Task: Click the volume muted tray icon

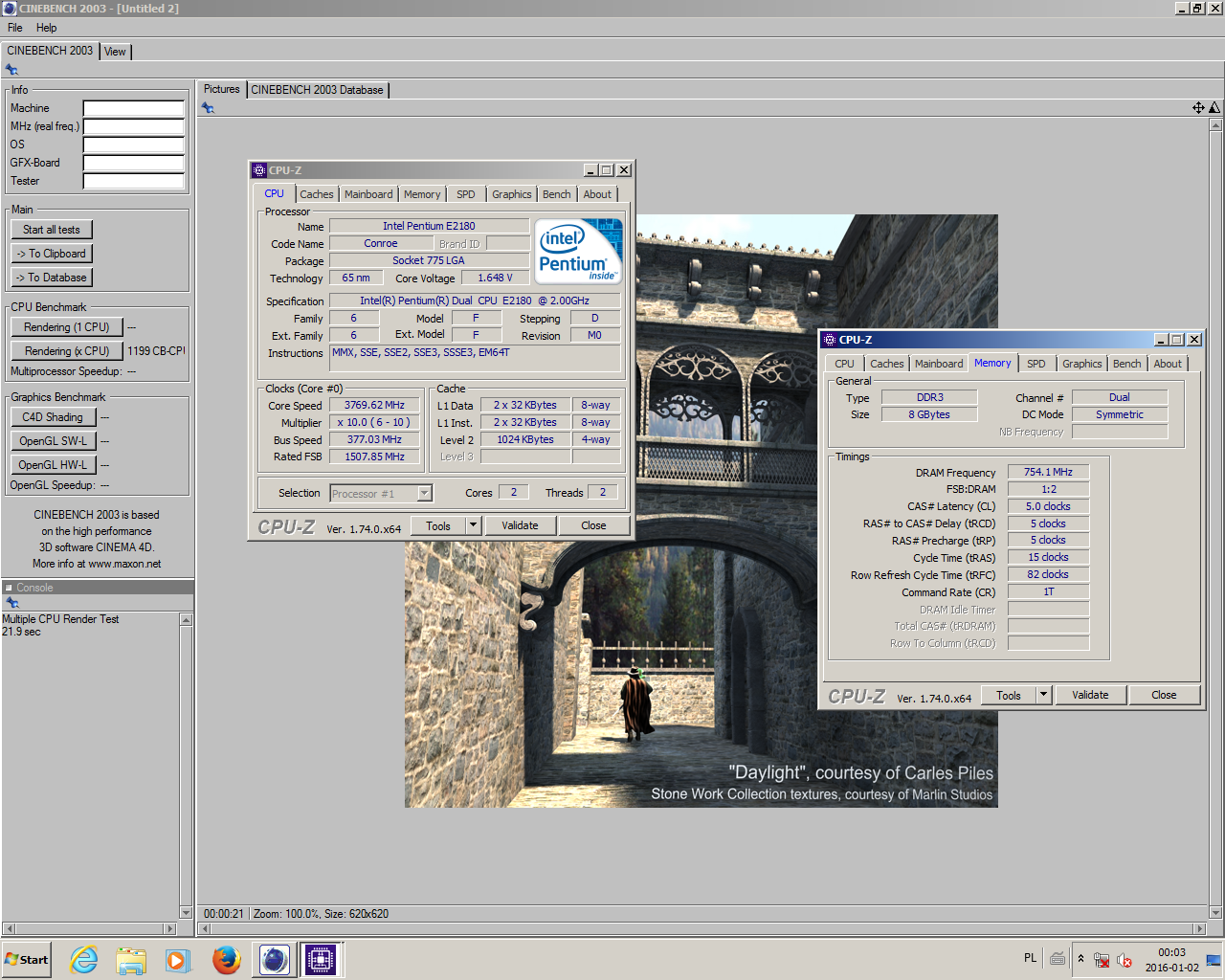Action: point(1125,960)
